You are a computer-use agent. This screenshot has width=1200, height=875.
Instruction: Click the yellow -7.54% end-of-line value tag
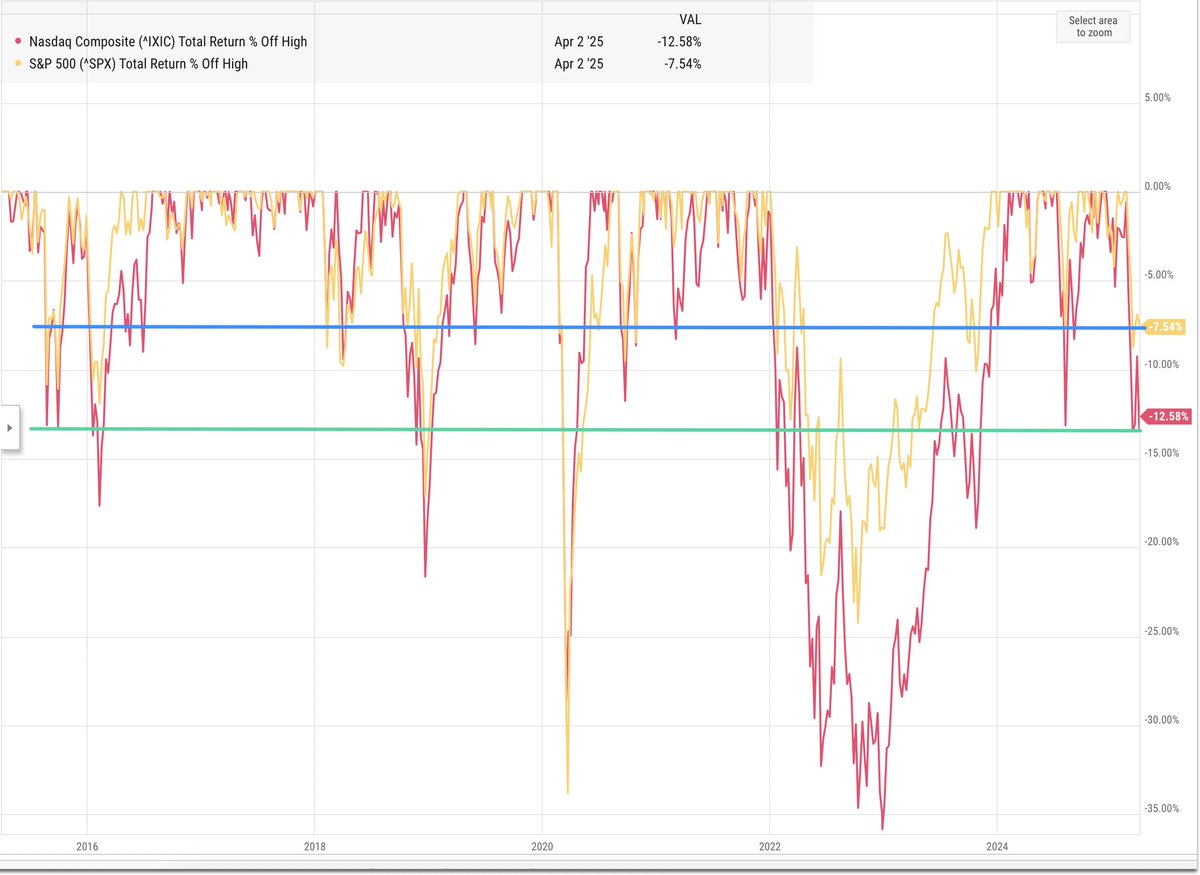click(1166, 327)
